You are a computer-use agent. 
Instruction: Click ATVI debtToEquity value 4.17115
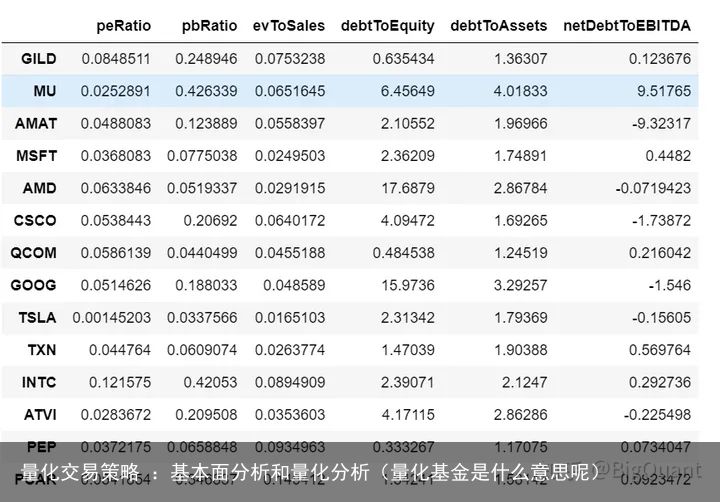tap(408, 415)
